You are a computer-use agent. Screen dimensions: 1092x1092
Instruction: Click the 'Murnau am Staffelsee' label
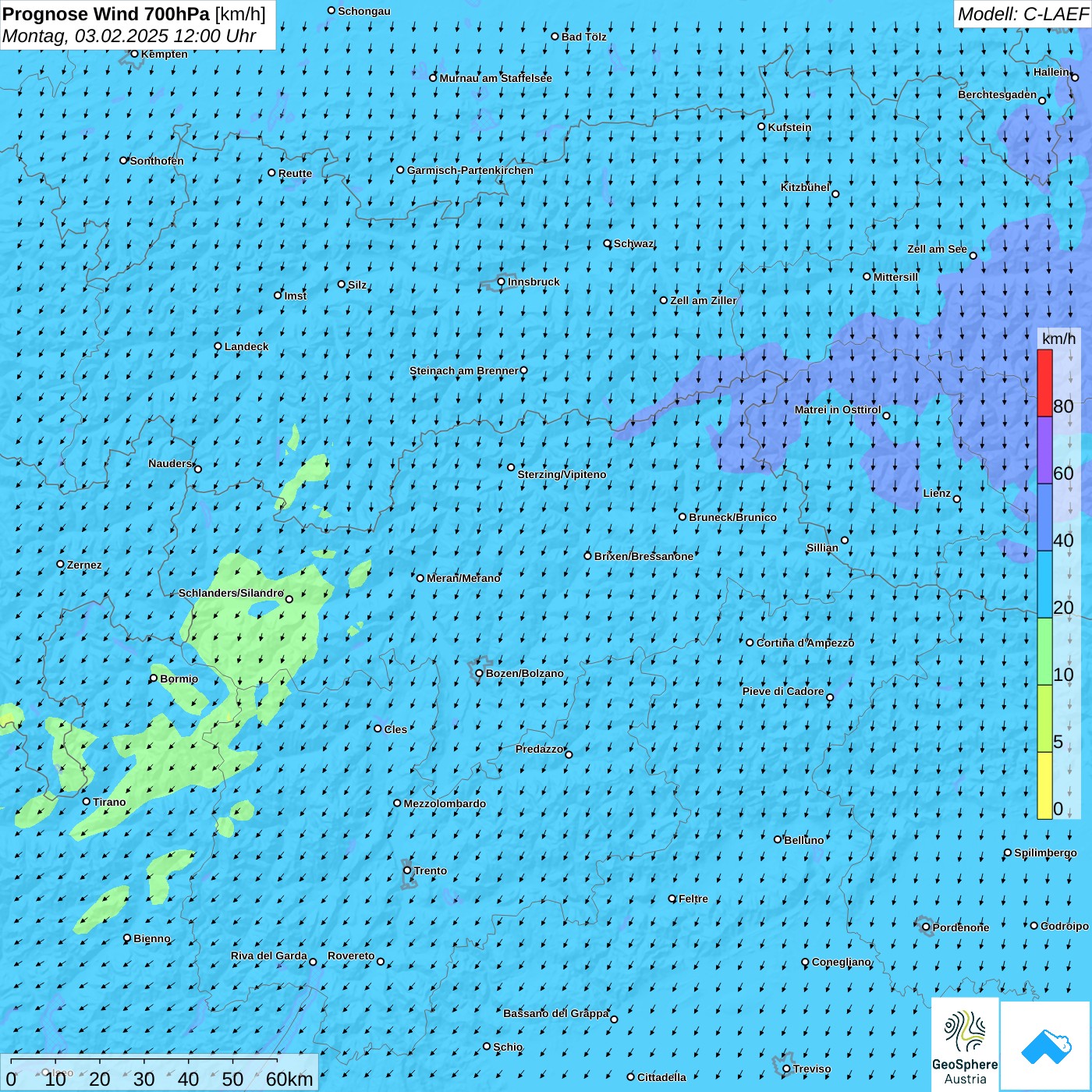click(x=495, y=78)
